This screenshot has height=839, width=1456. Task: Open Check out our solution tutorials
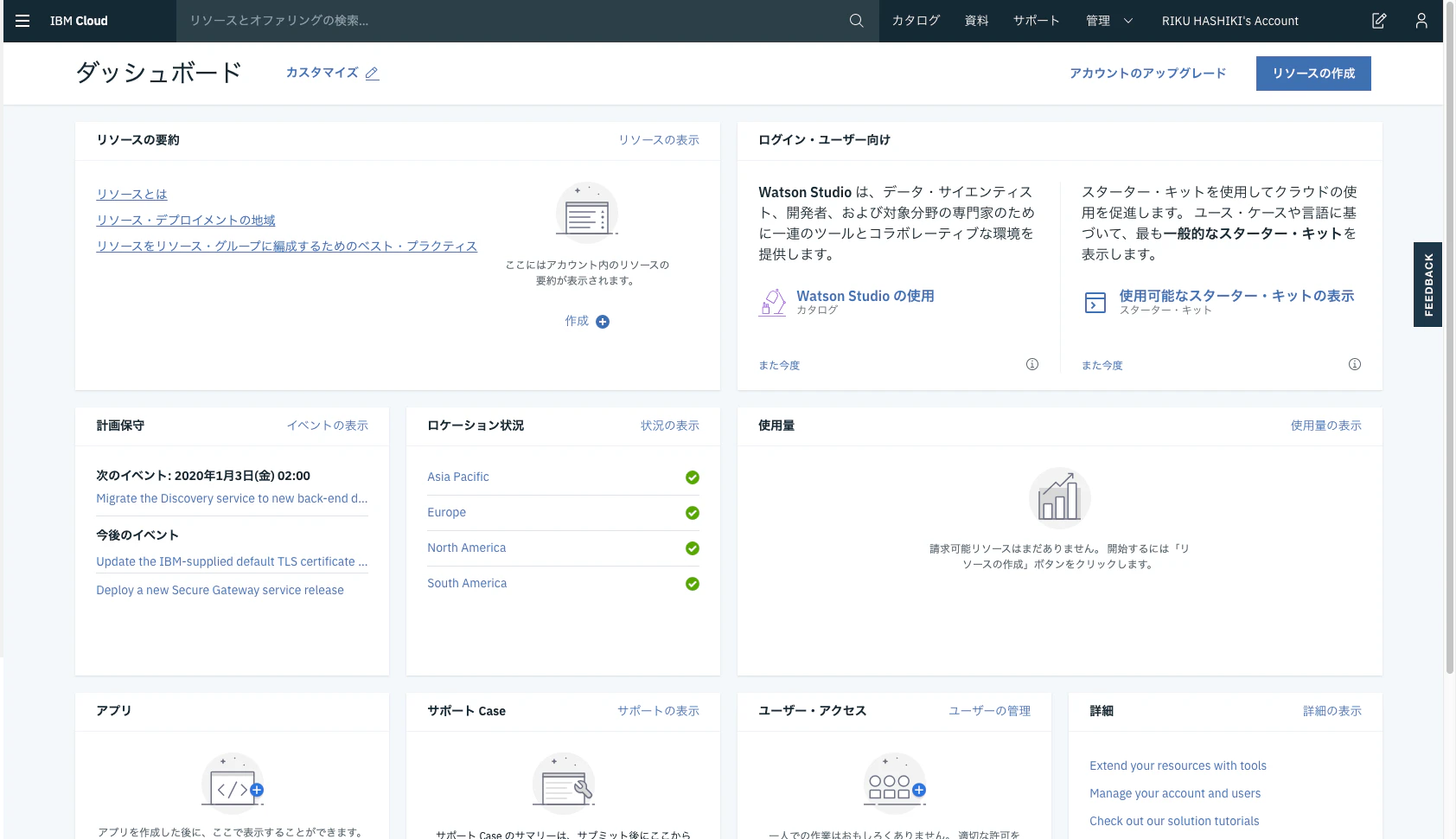pyautogui.click(x=1174, y=821)
